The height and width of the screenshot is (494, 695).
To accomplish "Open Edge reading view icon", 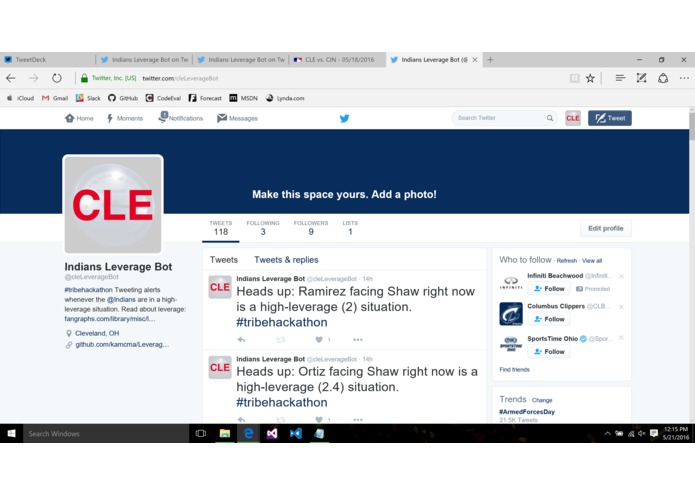I will pos(574,78).
